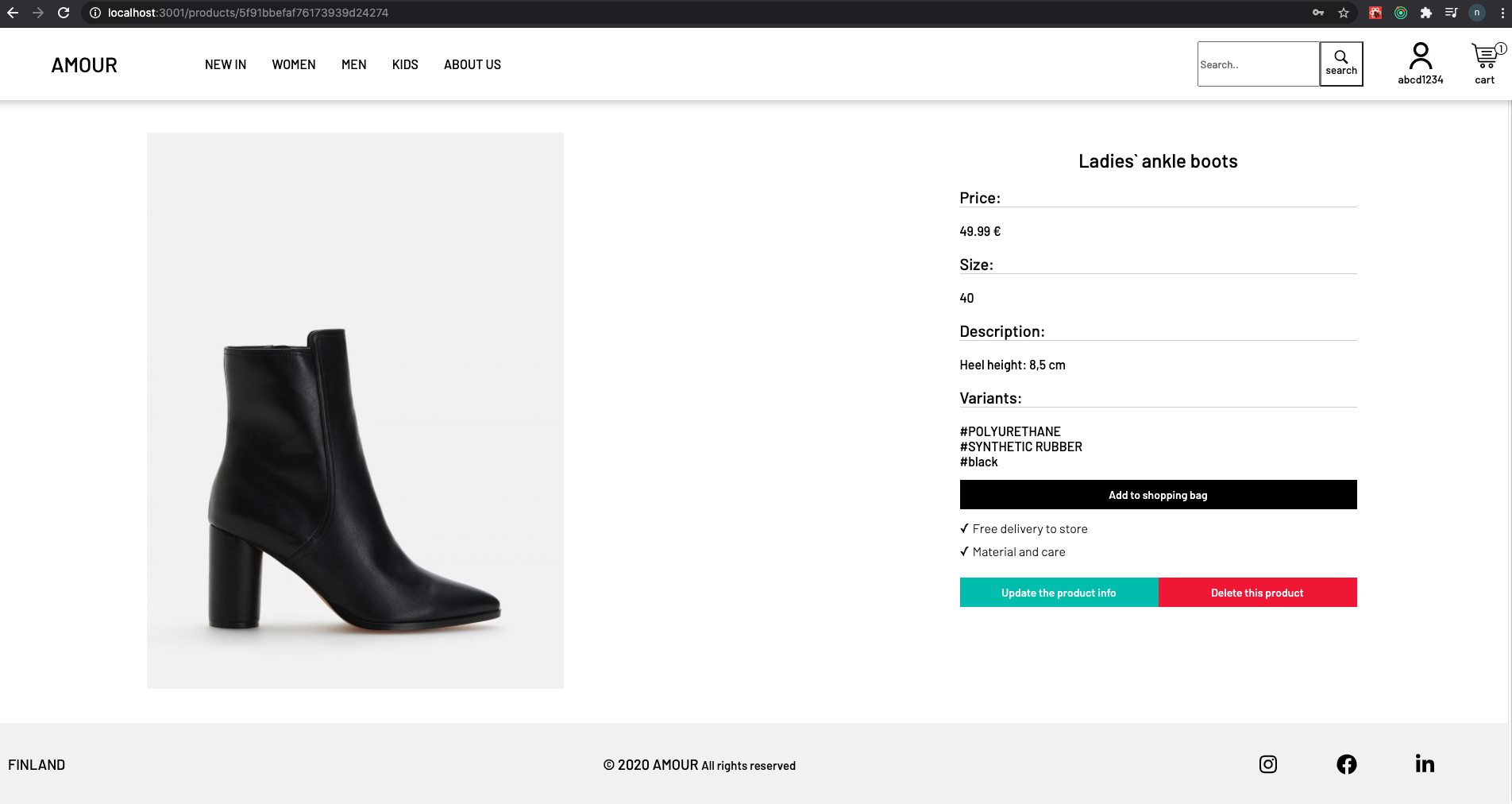Viewport: 1512px width, 804px height.
Task: Open the Chrome three-dot menu
Action: click(x=1502, y=13)
